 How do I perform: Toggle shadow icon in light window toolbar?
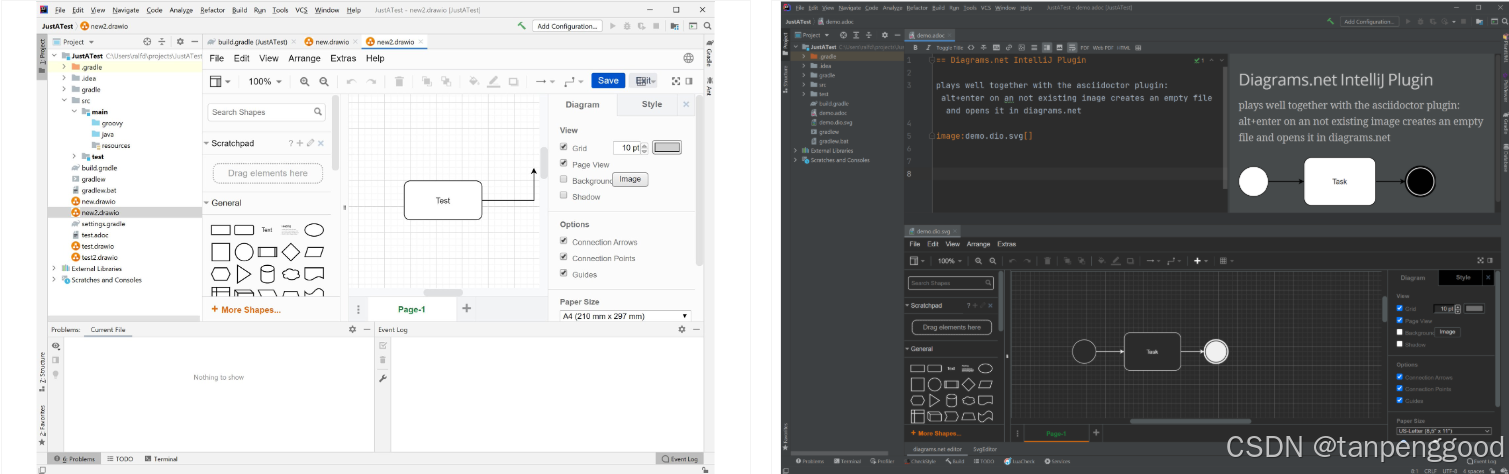514,81
